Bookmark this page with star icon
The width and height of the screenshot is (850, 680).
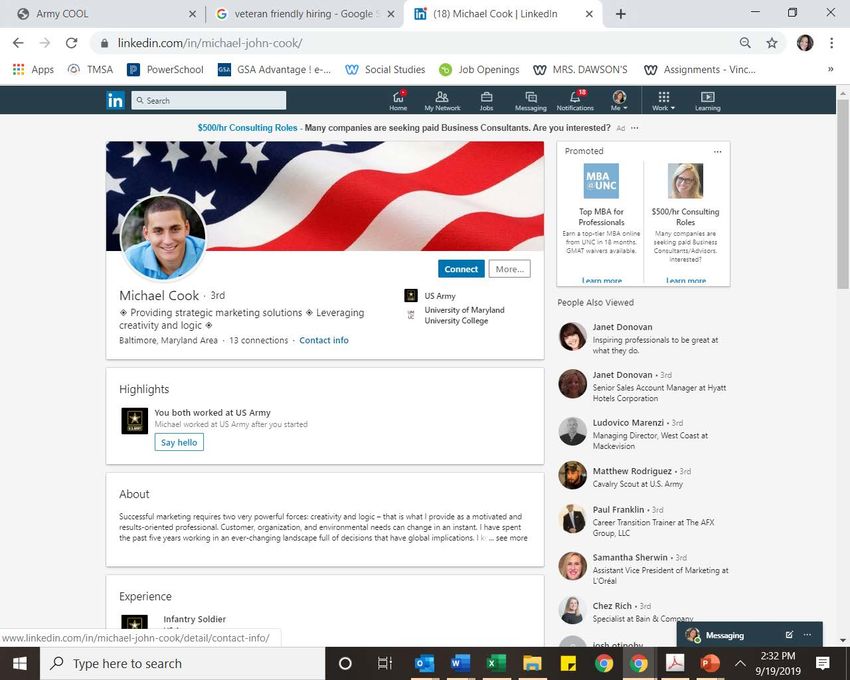point(772,43)
